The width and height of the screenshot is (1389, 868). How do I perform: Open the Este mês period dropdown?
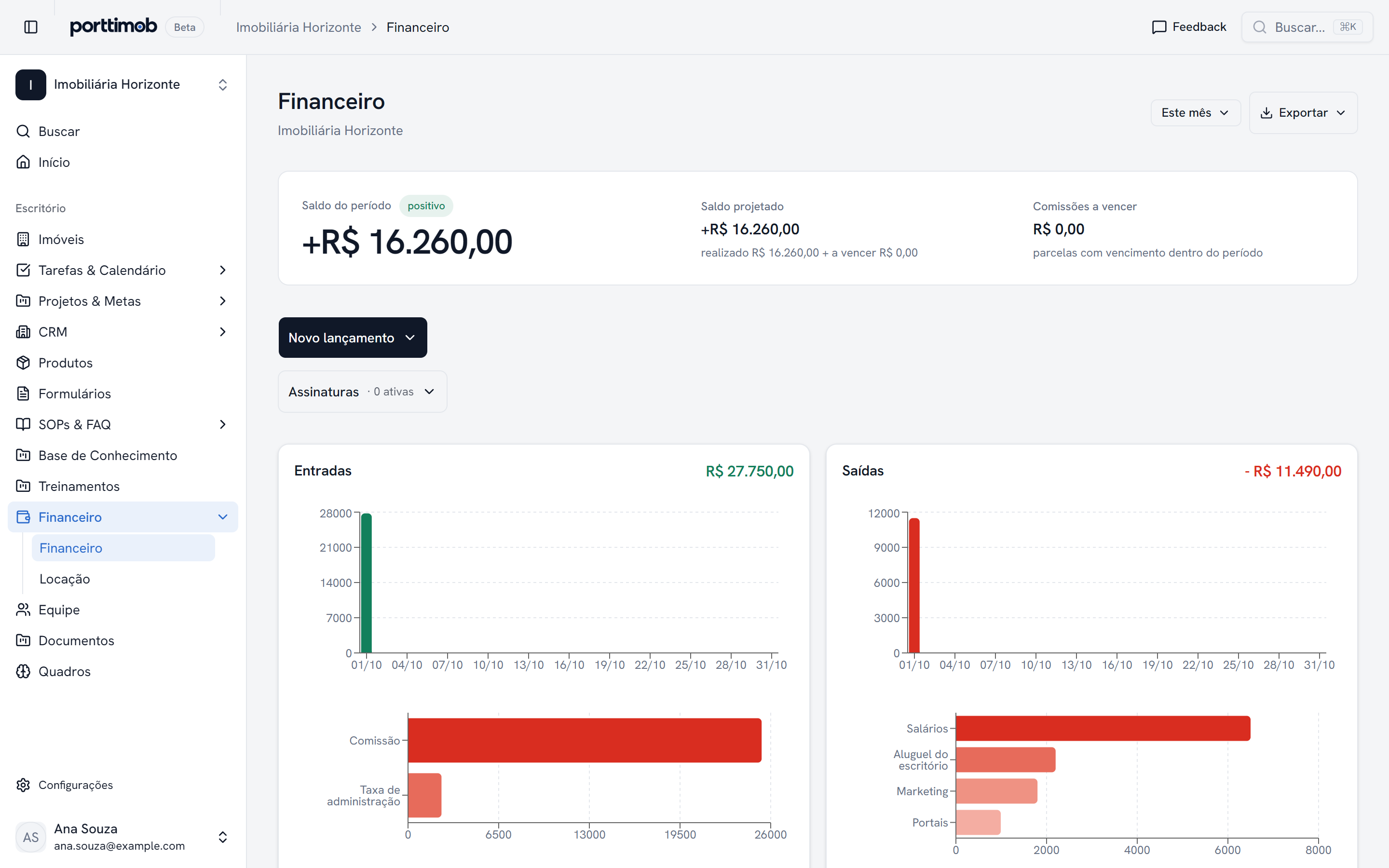tap(1196, 113)
